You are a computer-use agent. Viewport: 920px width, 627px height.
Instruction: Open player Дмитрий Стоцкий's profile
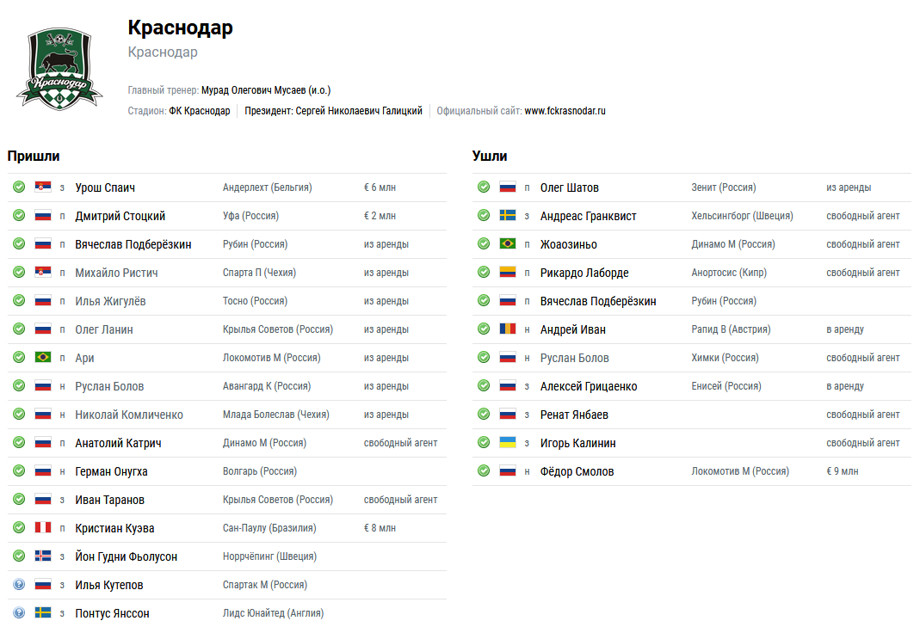(120, 216)
